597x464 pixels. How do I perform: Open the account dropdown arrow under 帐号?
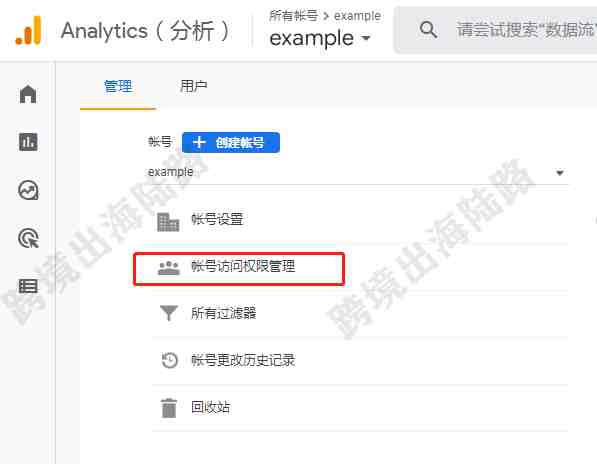559,173
